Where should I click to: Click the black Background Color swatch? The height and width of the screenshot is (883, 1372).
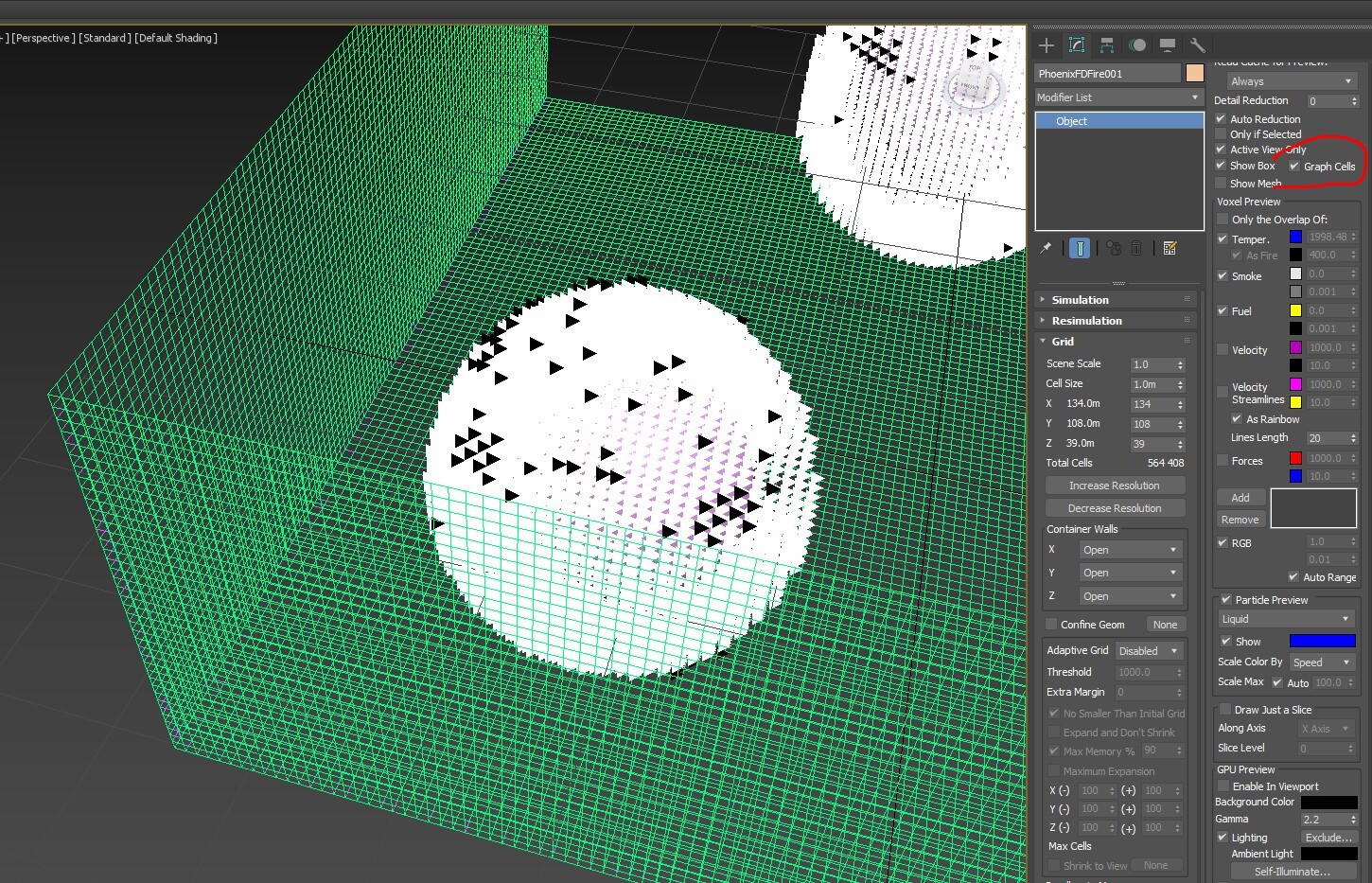point(1328,803)
